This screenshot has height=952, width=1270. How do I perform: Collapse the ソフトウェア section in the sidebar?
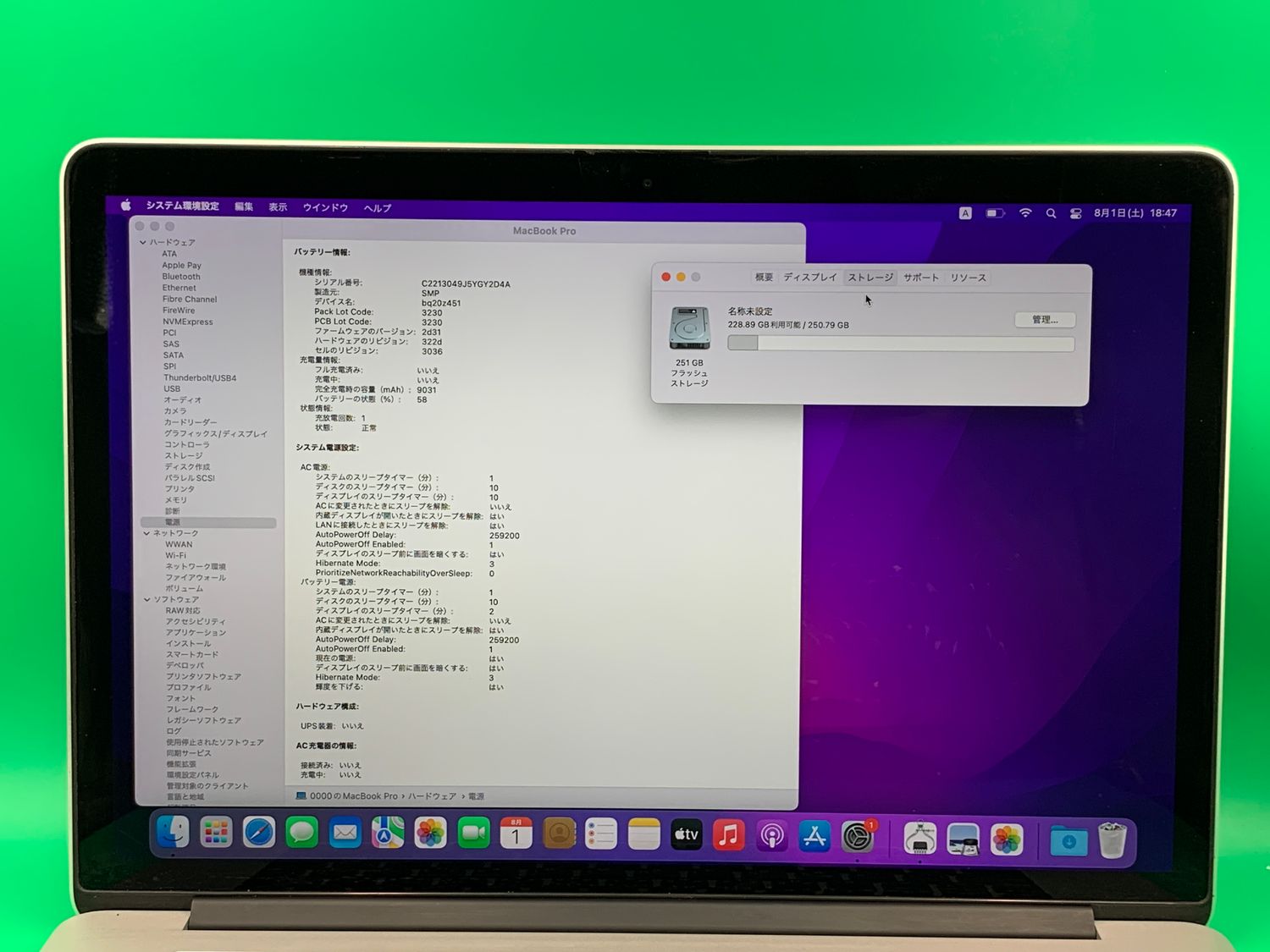(147, 600)
